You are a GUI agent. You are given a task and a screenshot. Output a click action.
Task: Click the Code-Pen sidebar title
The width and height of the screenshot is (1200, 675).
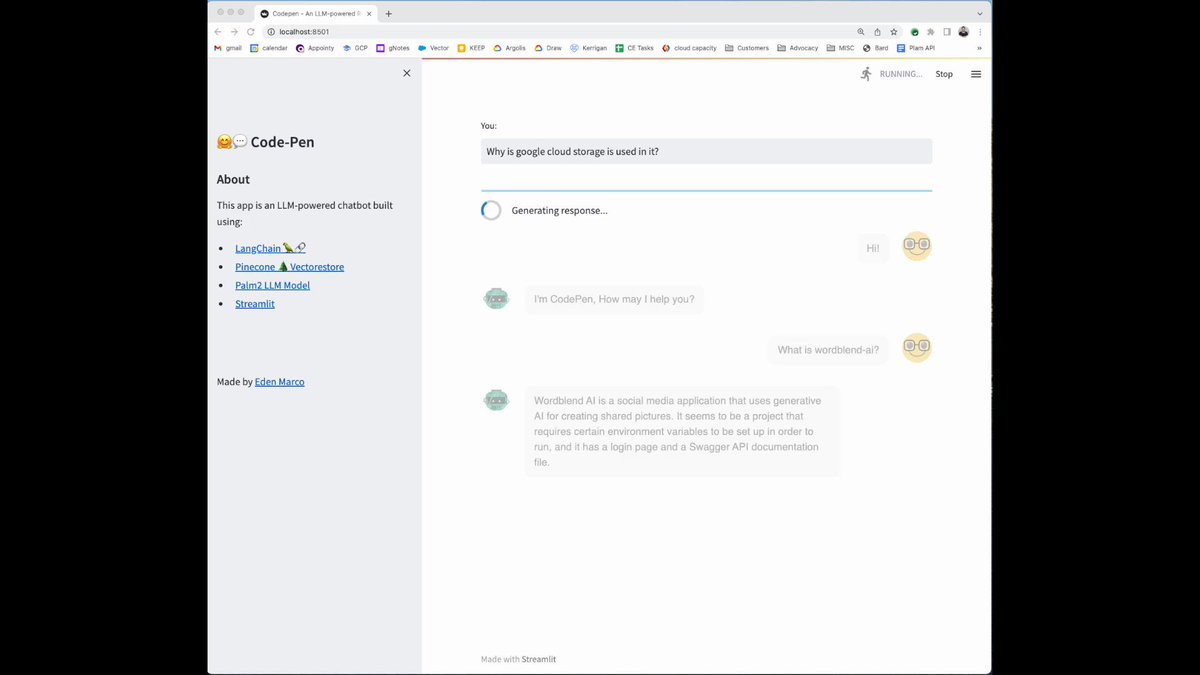(266, 142)
